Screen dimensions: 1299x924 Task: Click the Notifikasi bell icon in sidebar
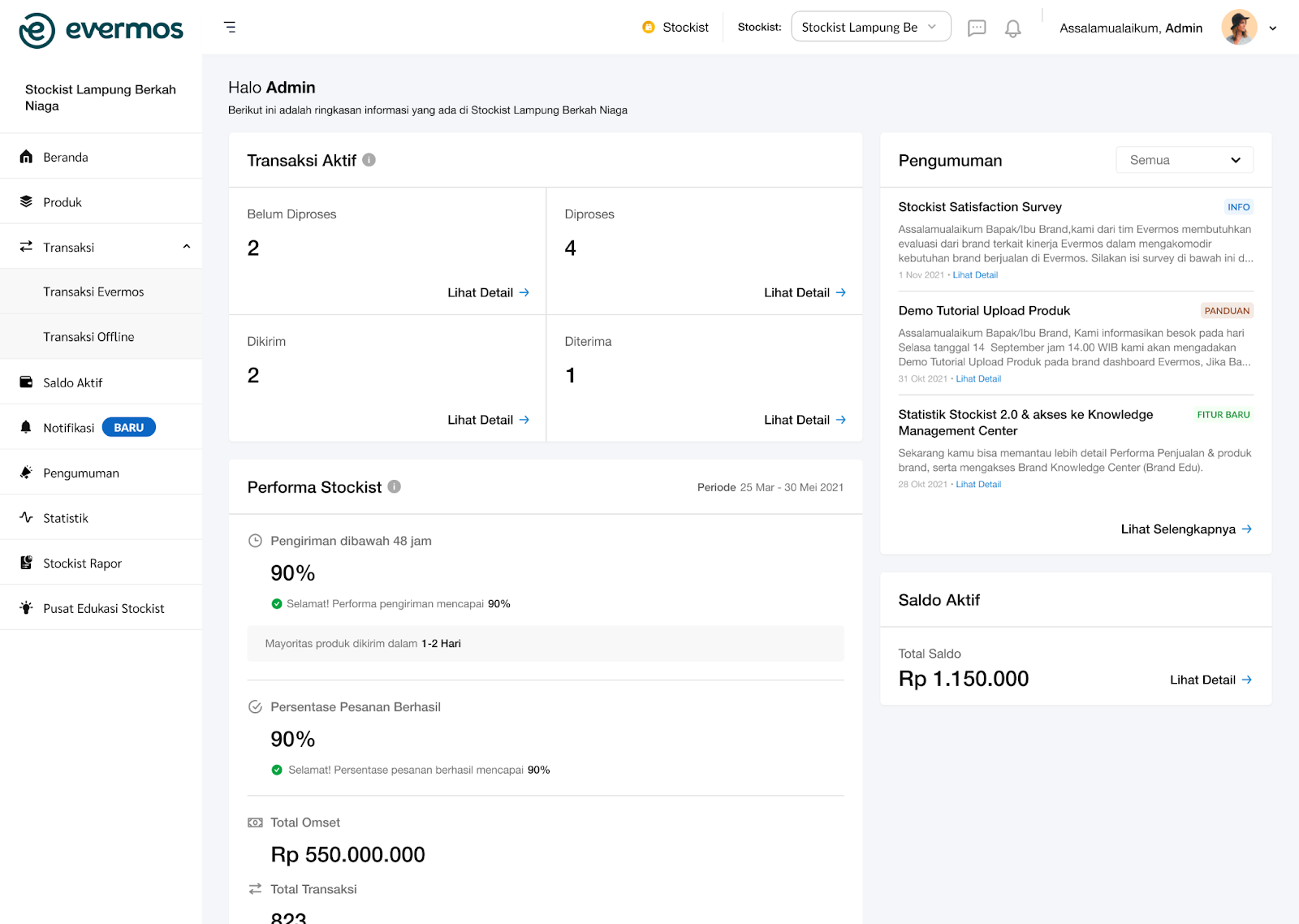25,426
